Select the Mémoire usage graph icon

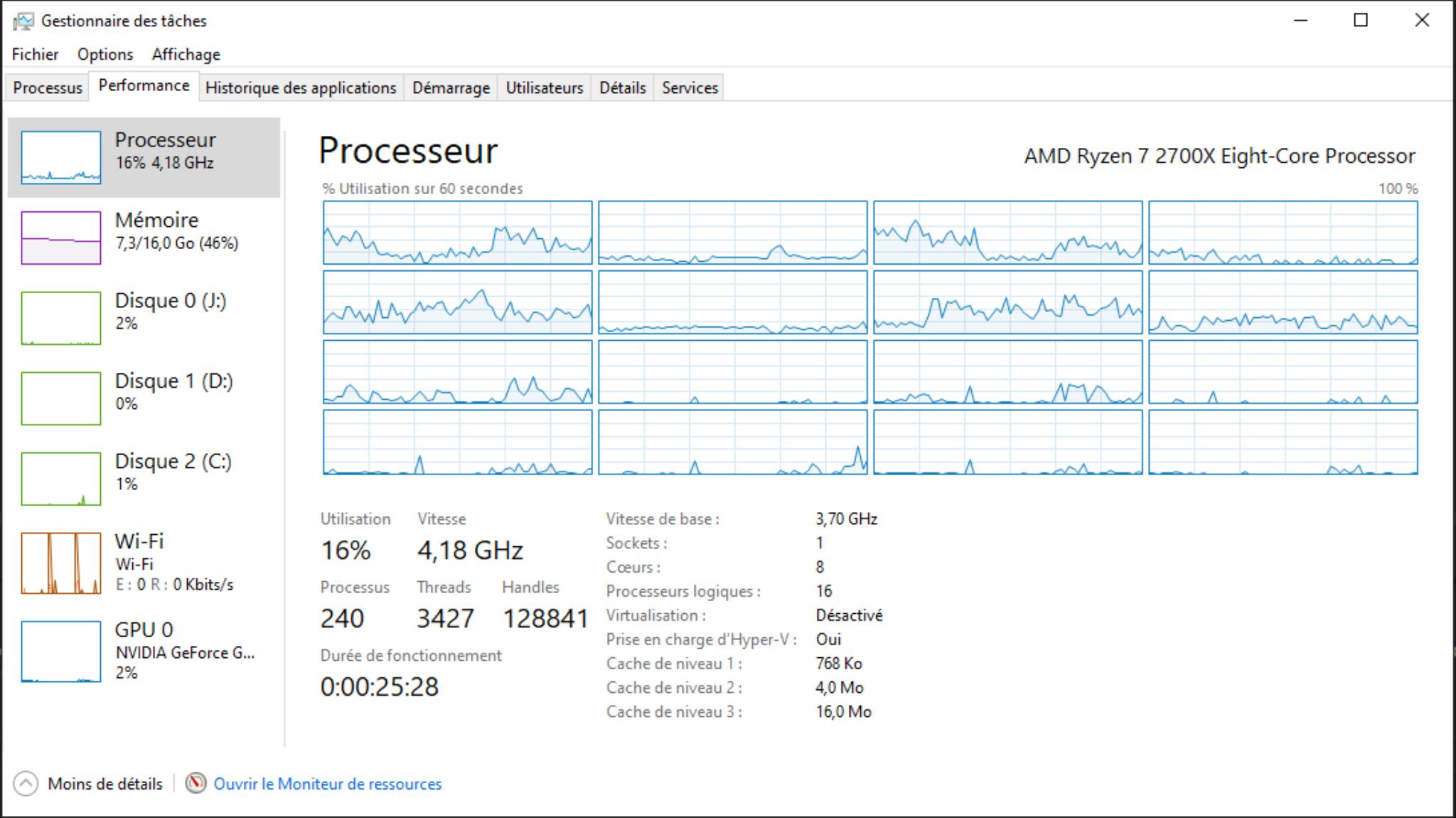[x=61, y=238]
